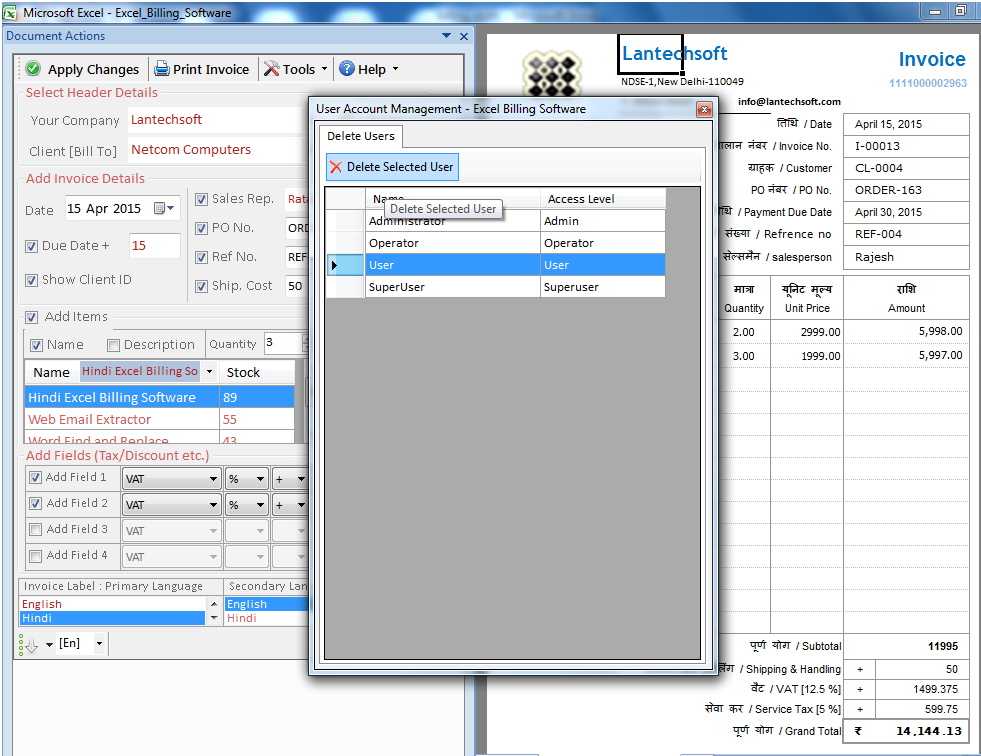Select English in Primary Language list
The width and height of the screenshot is (981, 756).
[x=113, y=604]
